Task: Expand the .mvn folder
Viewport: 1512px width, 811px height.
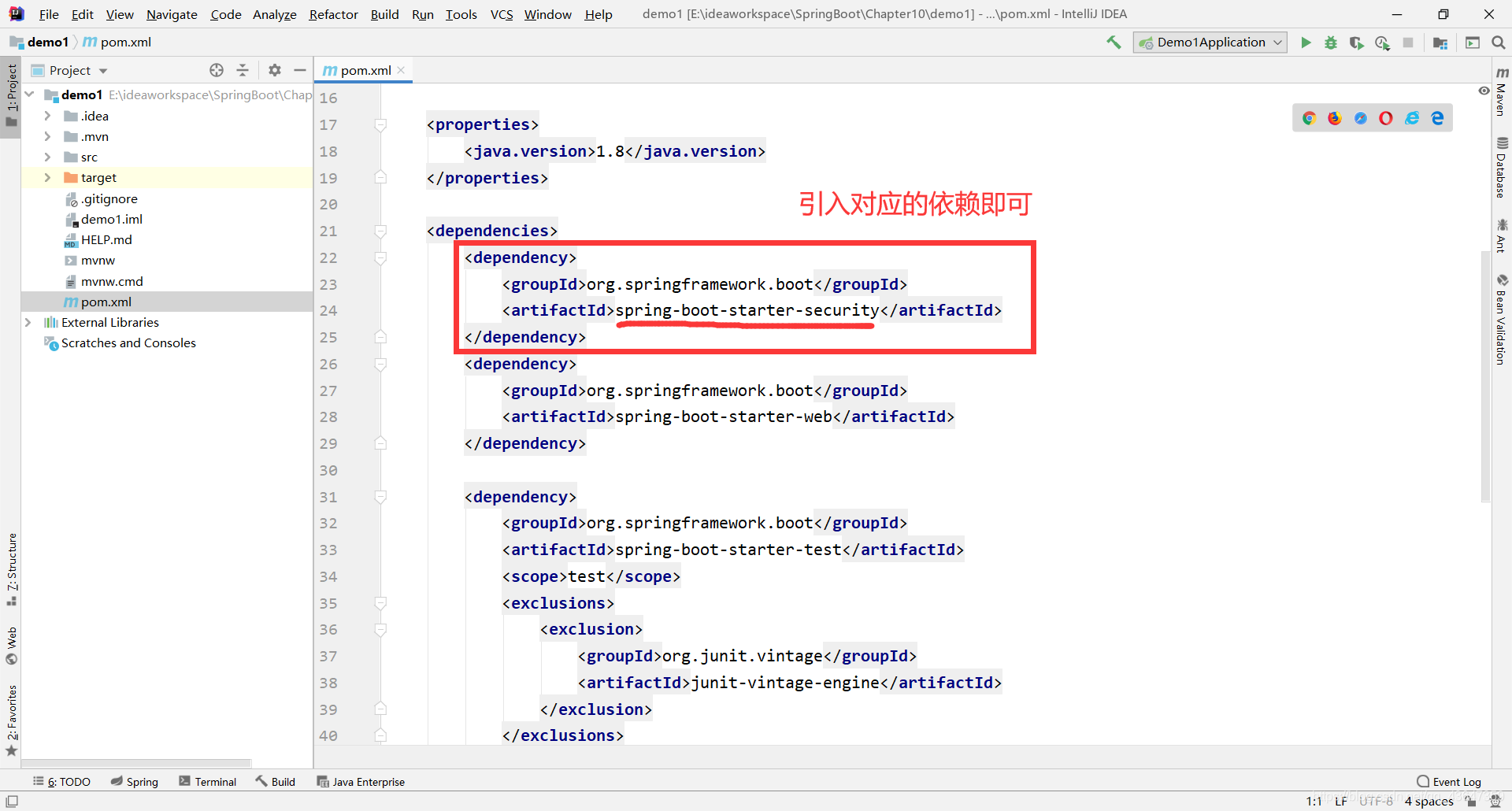Action: click(x=47, y=136)
